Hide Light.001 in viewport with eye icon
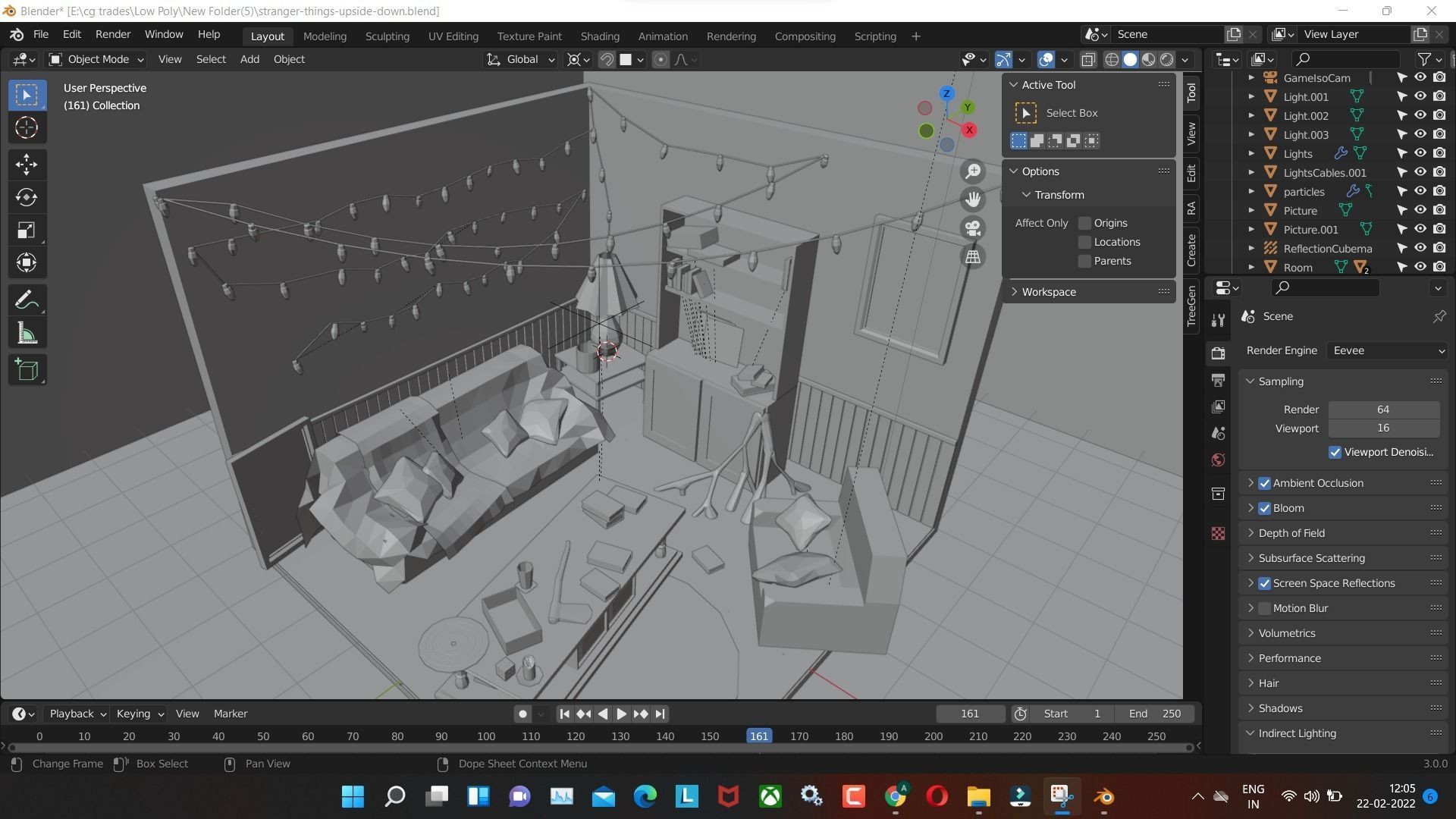Screen dimensions: 1456x819 [1420, 96]
